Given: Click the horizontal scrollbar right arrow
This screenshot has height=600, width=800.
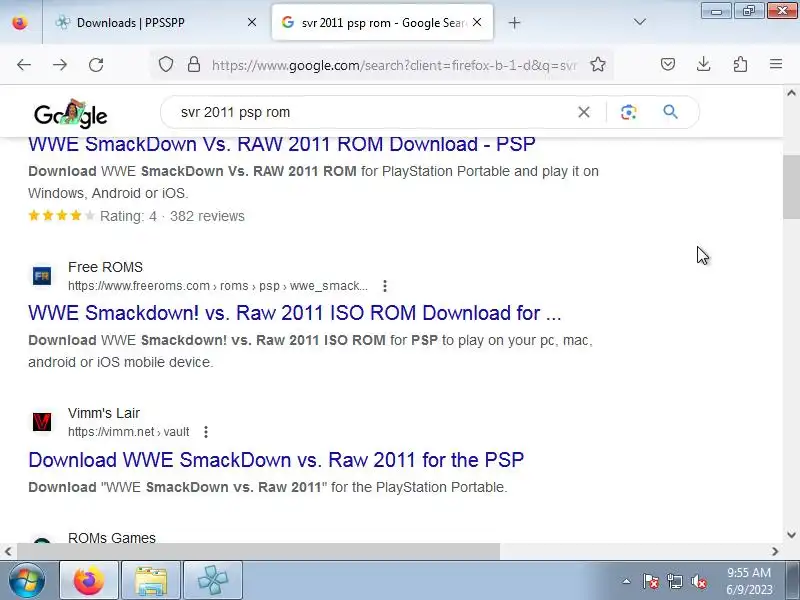Looking at the screenshot, I should click(775, 551).
